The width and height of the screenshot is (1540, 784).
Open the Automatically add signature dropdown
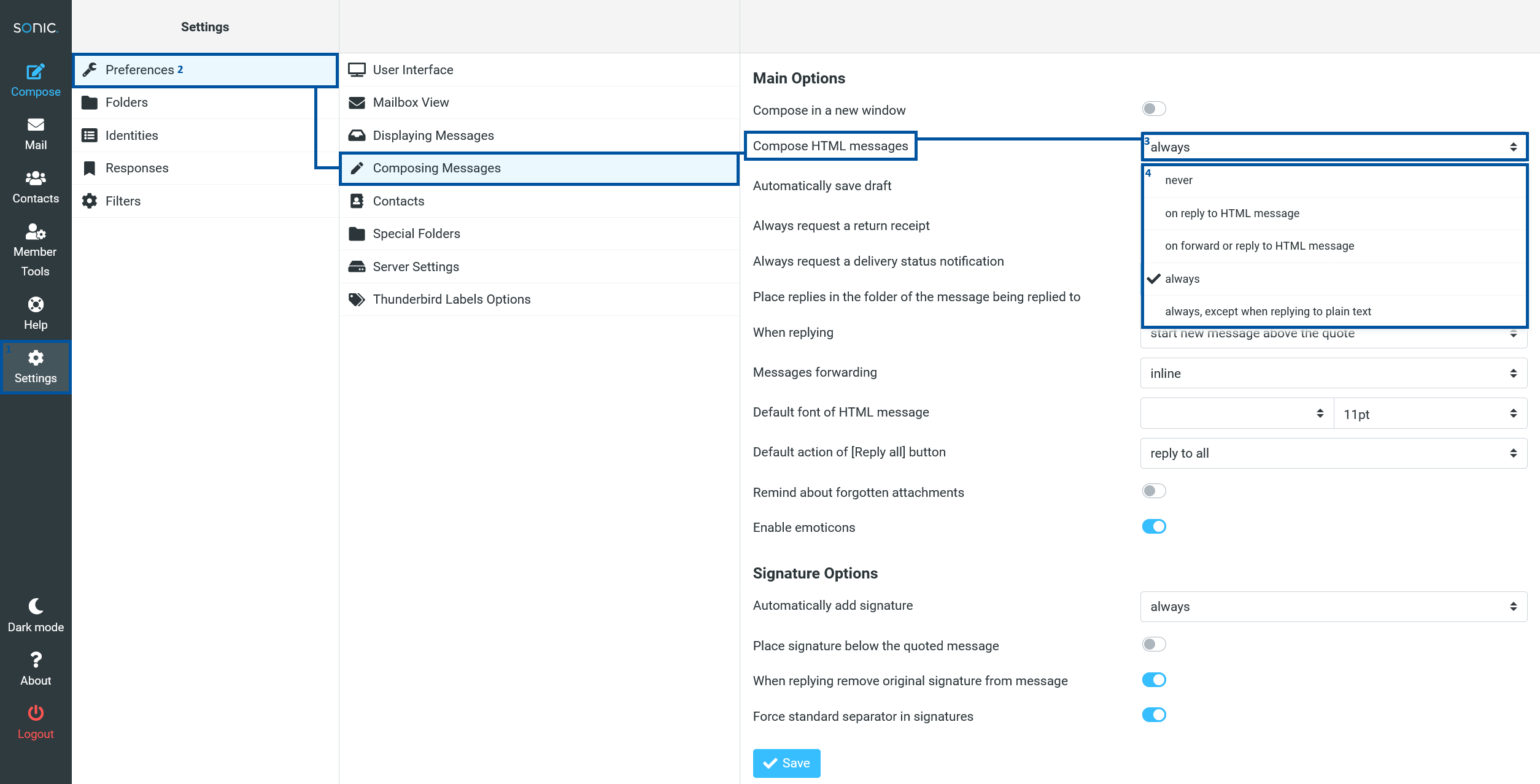click(x=1334, y=607)
